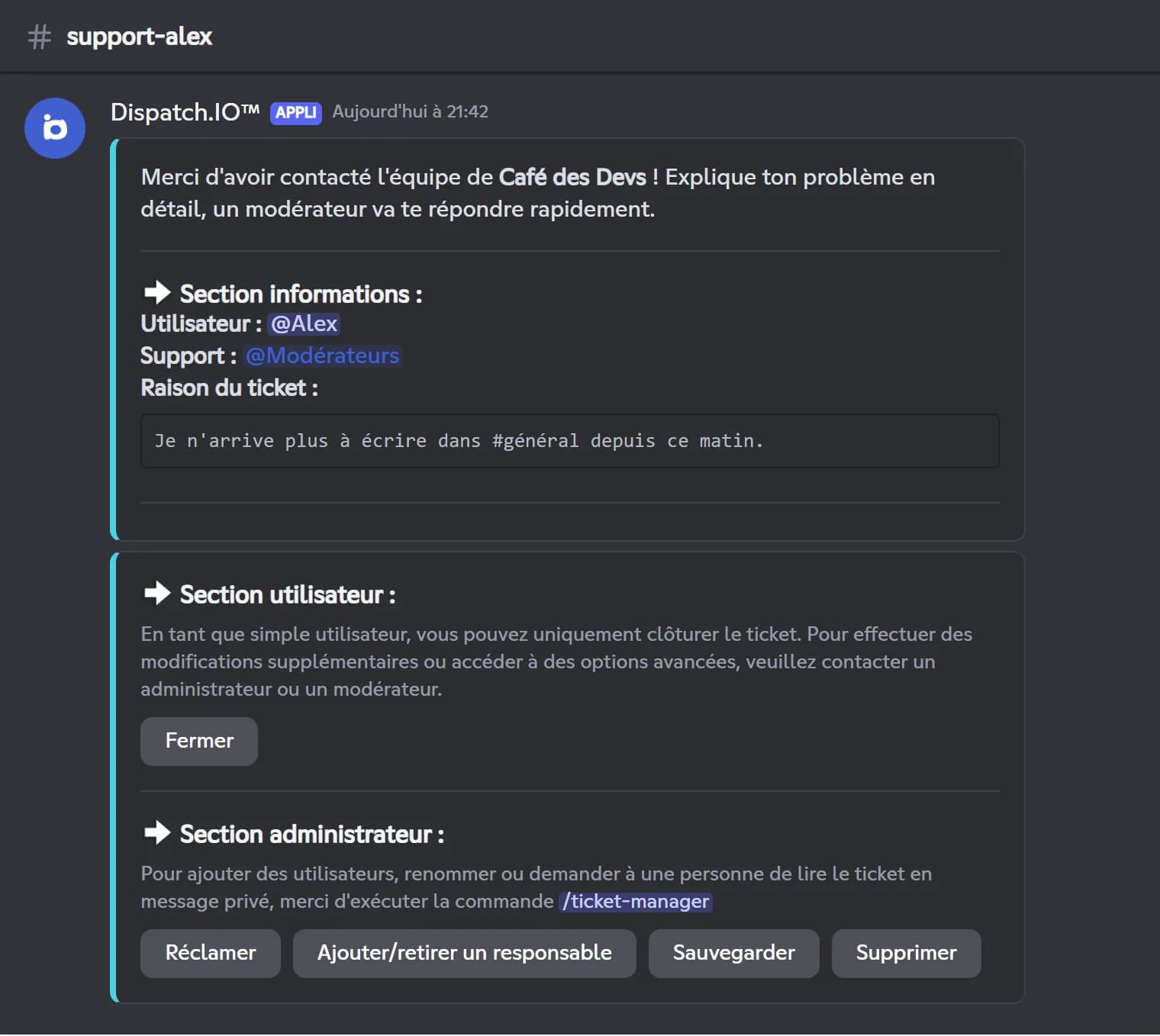Image resolution: width=1160 pixels, height=1036 pixels.
Task: Click the arrow icon beside Section informations
Action: pyautogui.click(x=157, y=292)
